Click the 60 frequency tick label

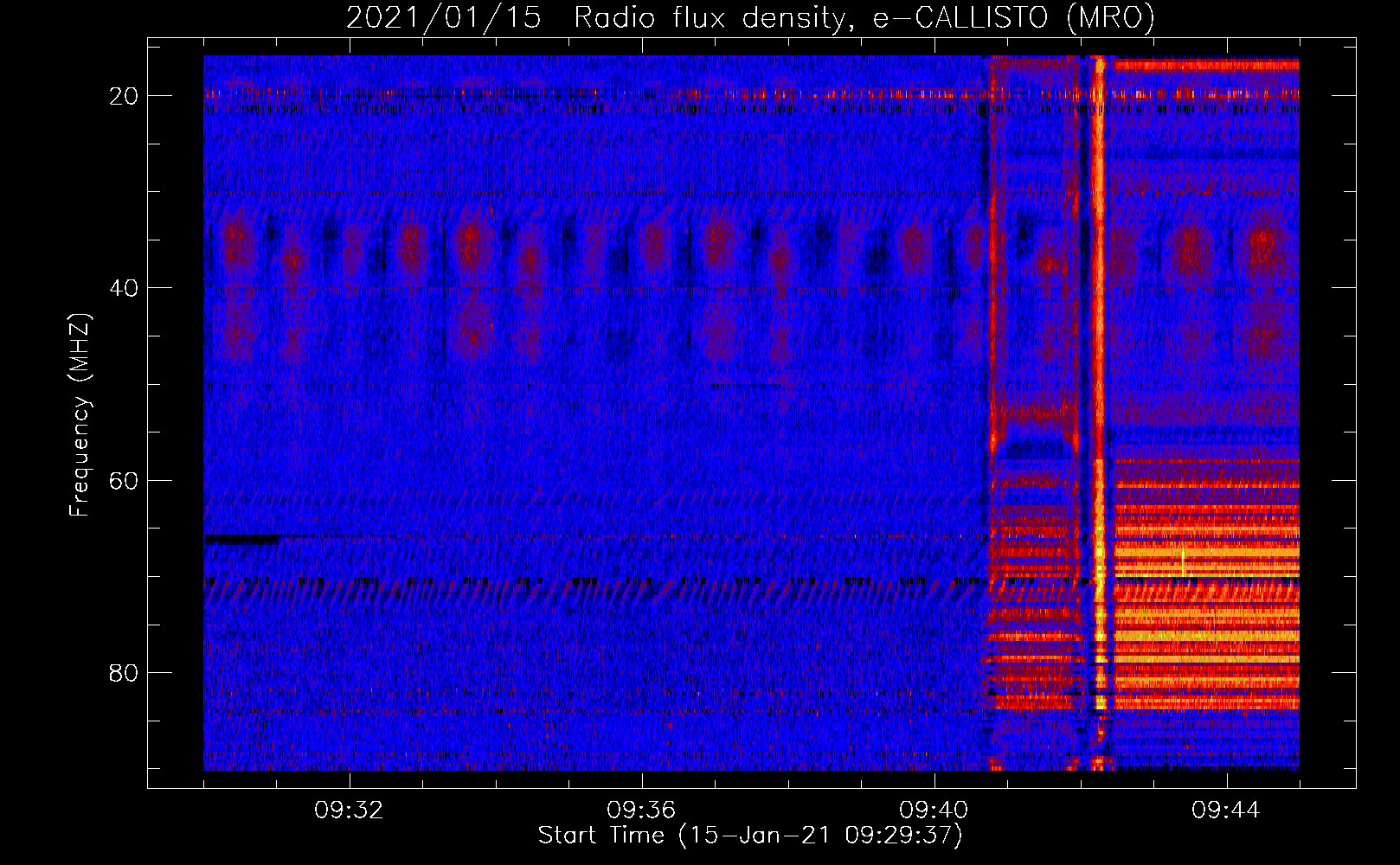(x=124, y=480)
